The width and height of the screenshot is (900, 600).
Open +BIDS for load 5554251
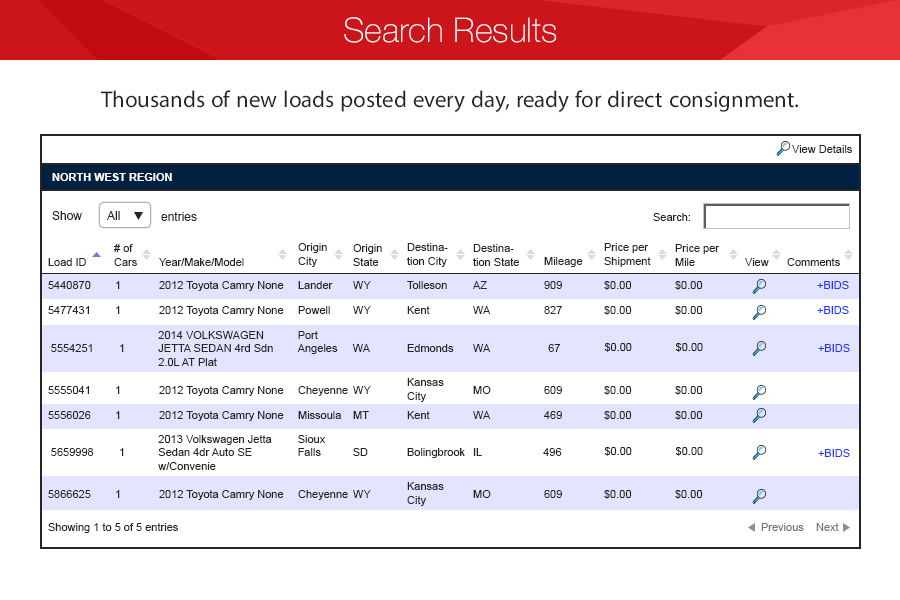(x=834, y=349)
